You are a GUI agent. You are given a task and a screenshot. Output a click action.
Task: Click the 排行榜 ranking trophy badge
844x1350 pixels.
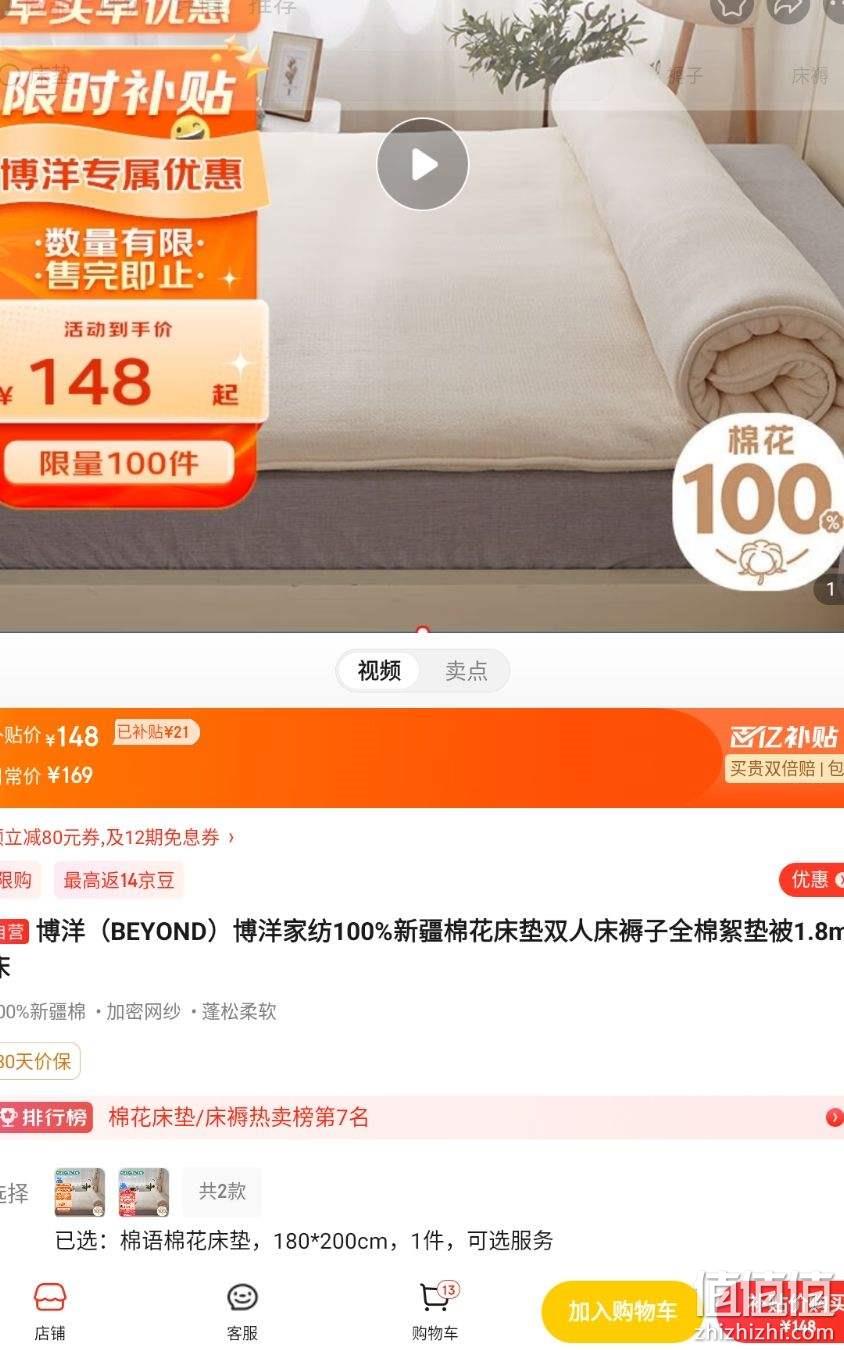point(46,1117)
